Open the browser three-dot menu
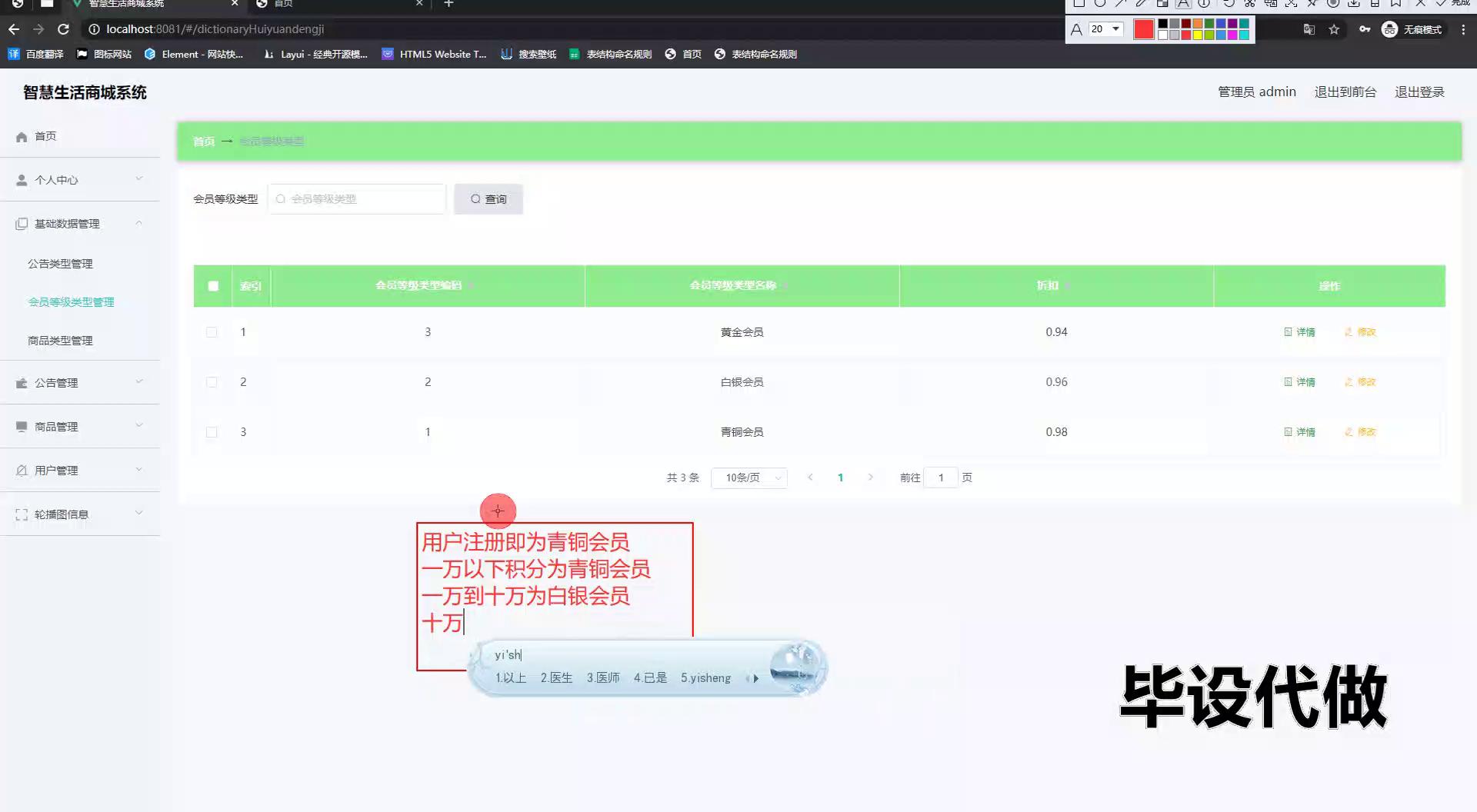1477x812 pixels. click(1463, 29)
